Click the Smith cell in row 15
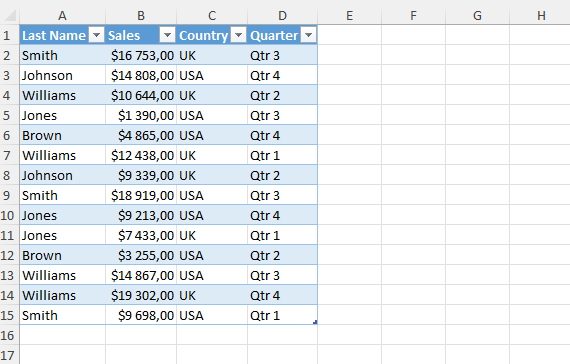This screenshot has width=570, height=364. 63,316
